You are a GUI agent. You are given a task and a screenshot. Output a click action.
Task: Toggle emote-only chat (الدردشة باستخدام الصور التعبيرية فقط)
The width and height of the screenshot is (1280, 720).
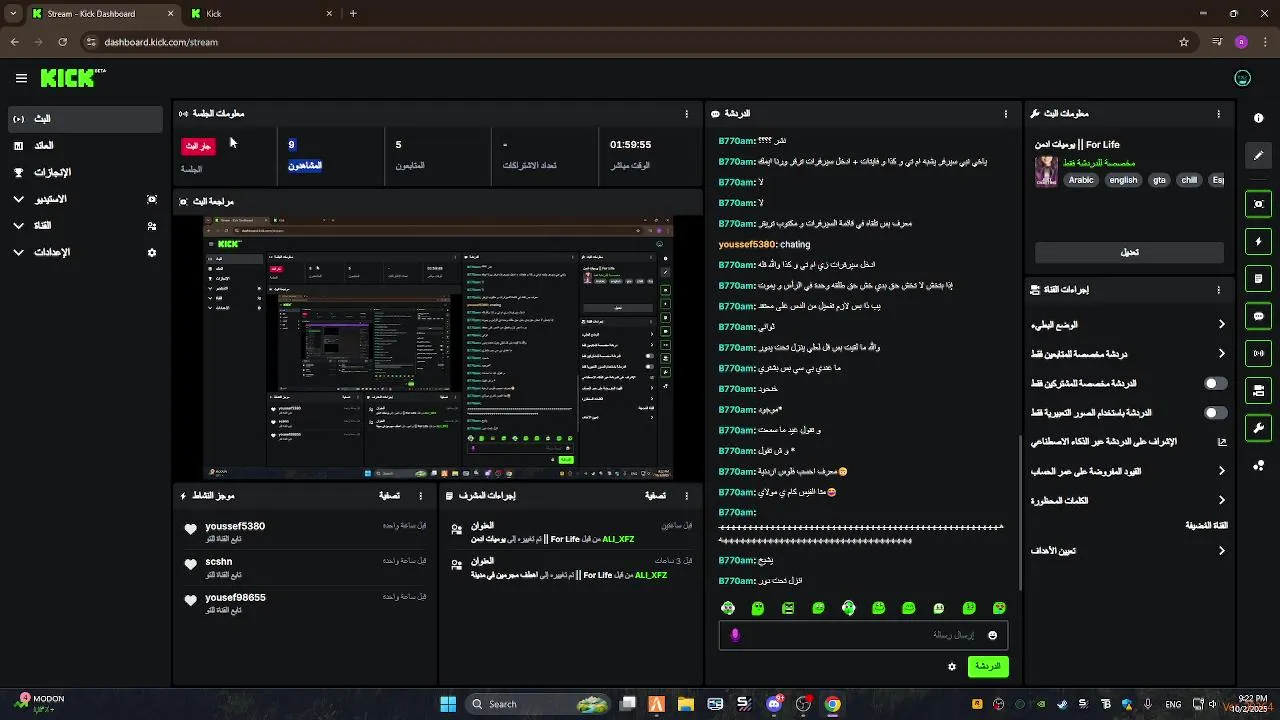point(1215,412)
